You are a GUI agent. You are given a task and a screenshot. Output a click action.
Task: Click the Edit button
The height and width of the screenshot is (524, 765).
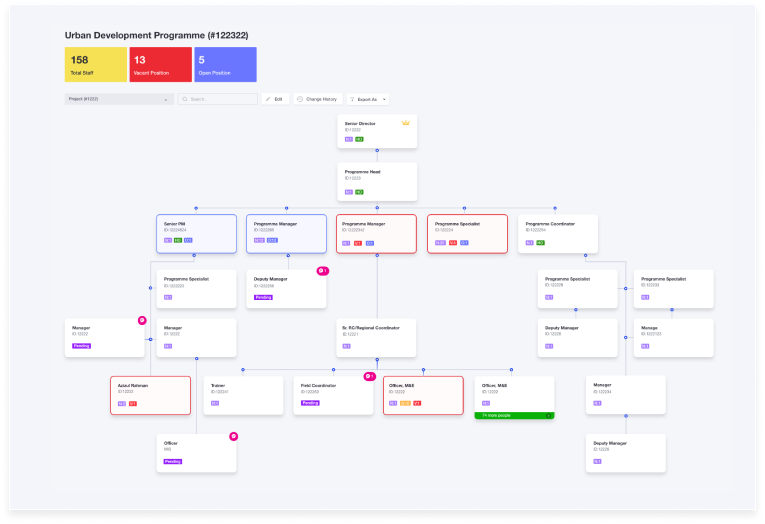click(x=275, y=99)
